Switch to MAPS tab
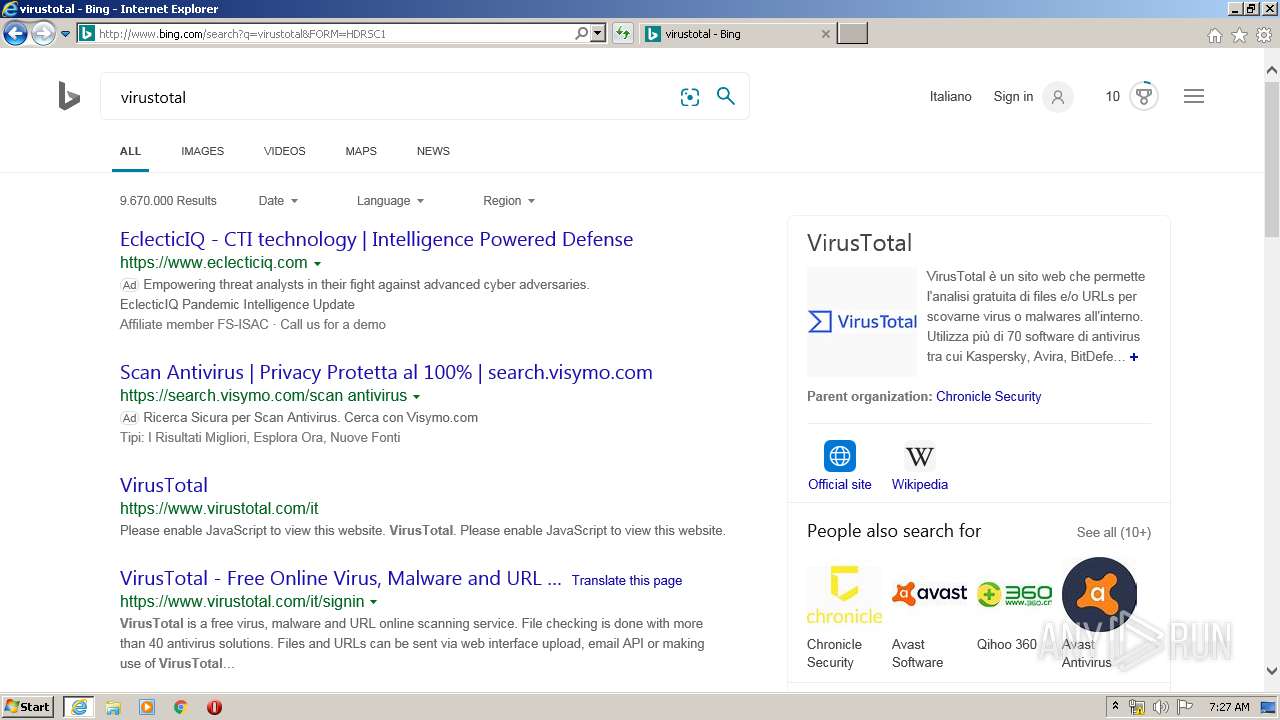The image size is (1280, 720). pos(361,151)
